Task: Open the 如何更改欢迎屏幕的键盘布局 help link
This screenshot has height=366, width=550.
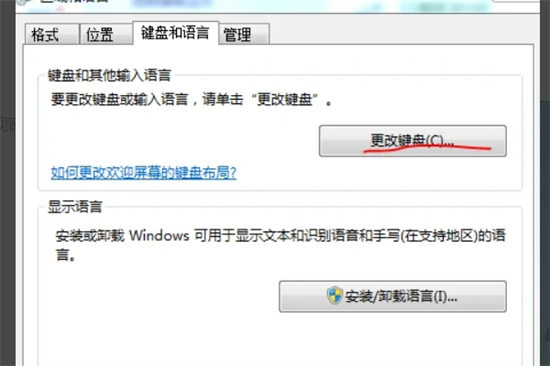Action: click(x=143, y=173)
